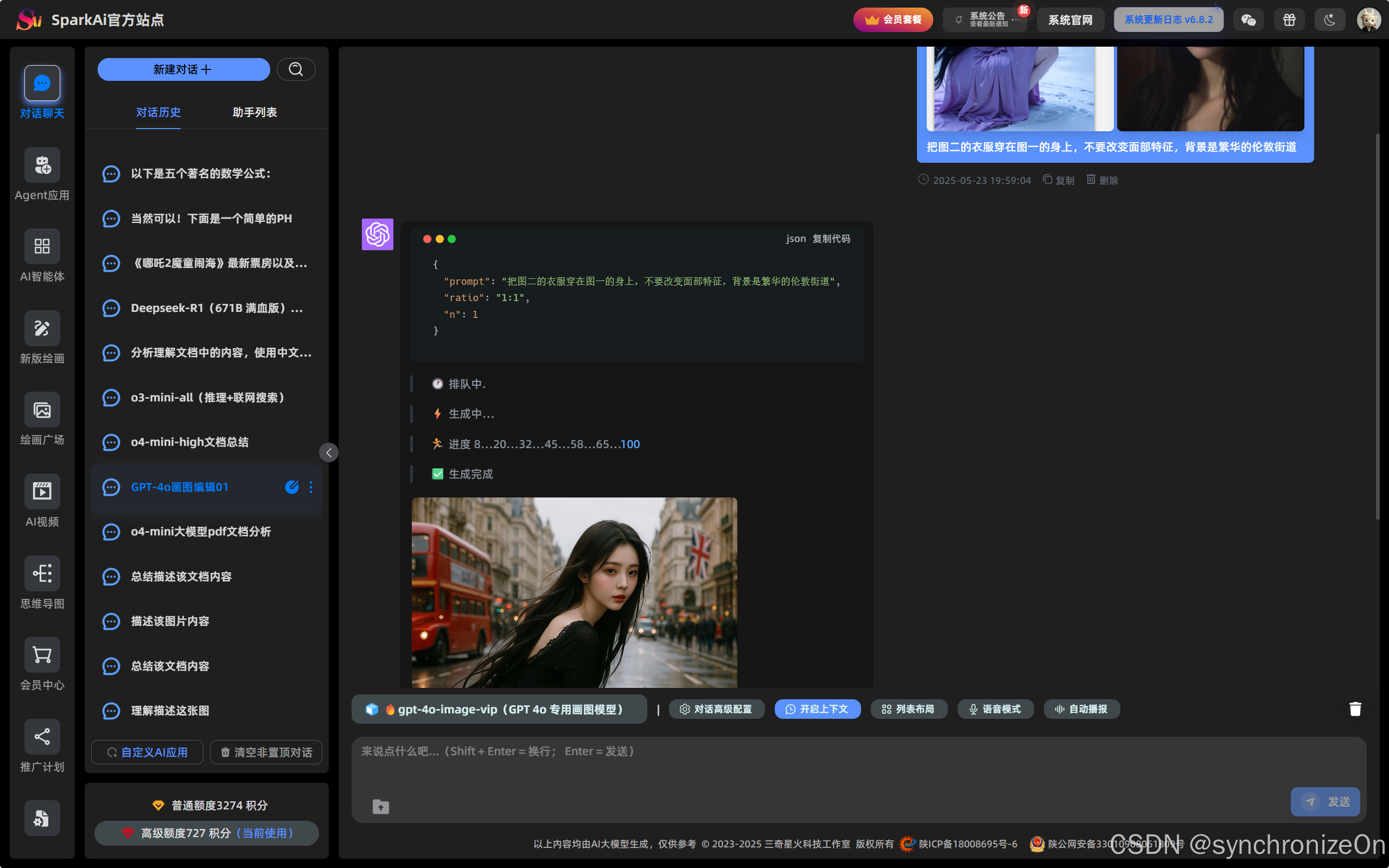Viewport: 1389px width, 868px height.
Task: Select the 对话历史 tab
Action: tap(158, 112)
